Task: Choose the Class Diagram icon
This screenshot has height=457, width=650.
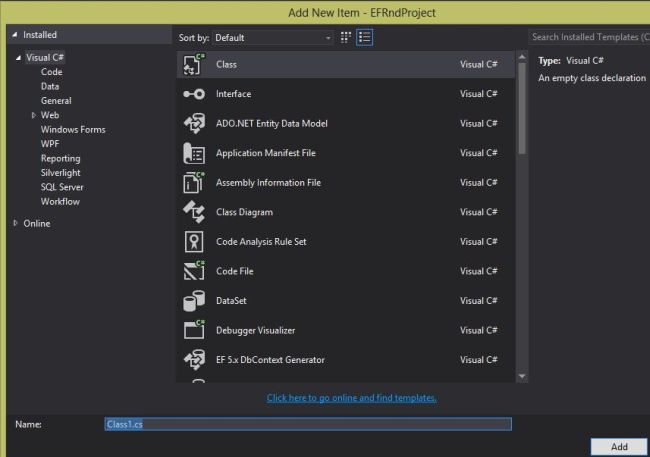Action: [194, 212]
